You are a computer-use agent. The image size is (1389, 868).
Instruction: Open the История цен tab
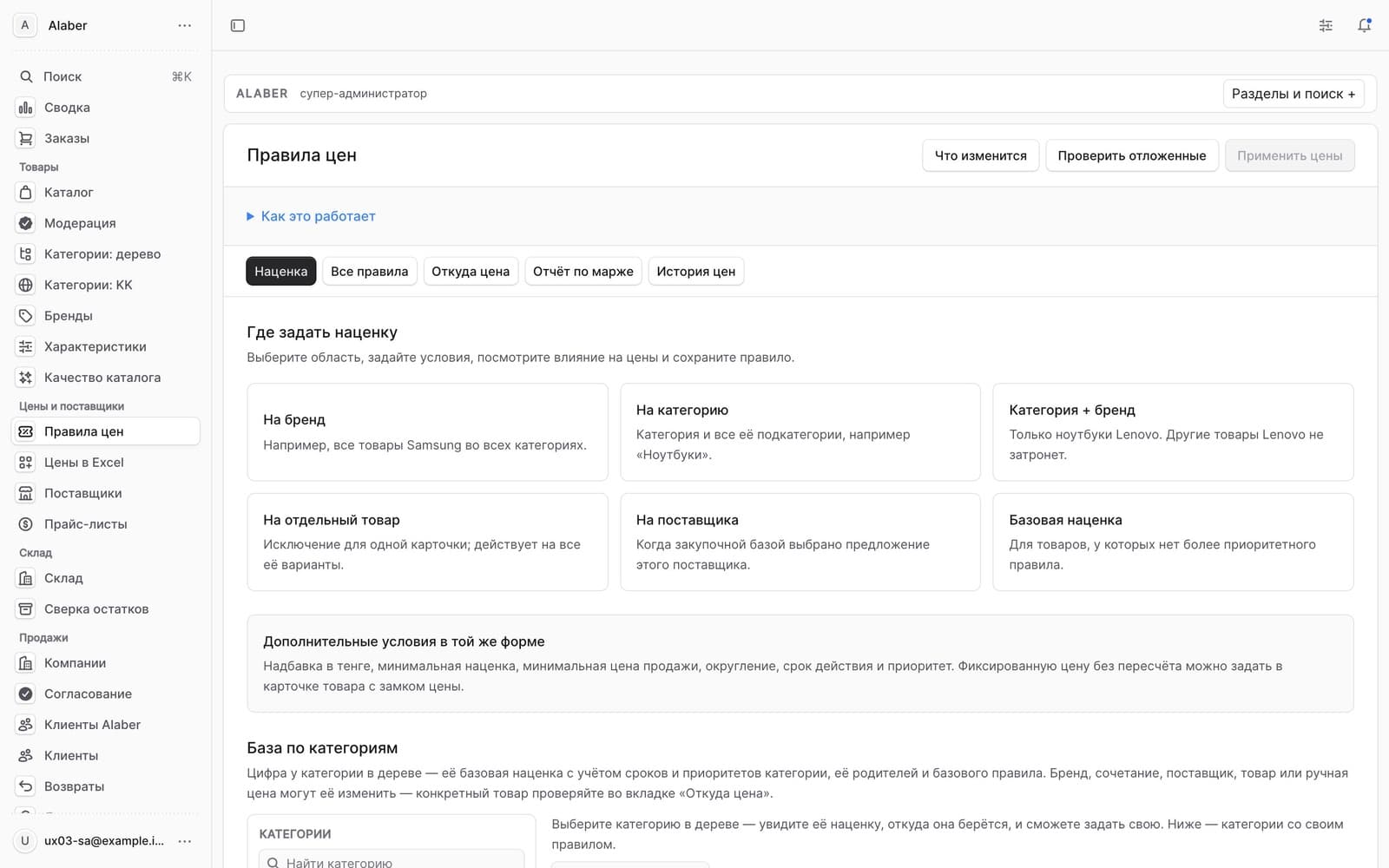coord(696,271)
